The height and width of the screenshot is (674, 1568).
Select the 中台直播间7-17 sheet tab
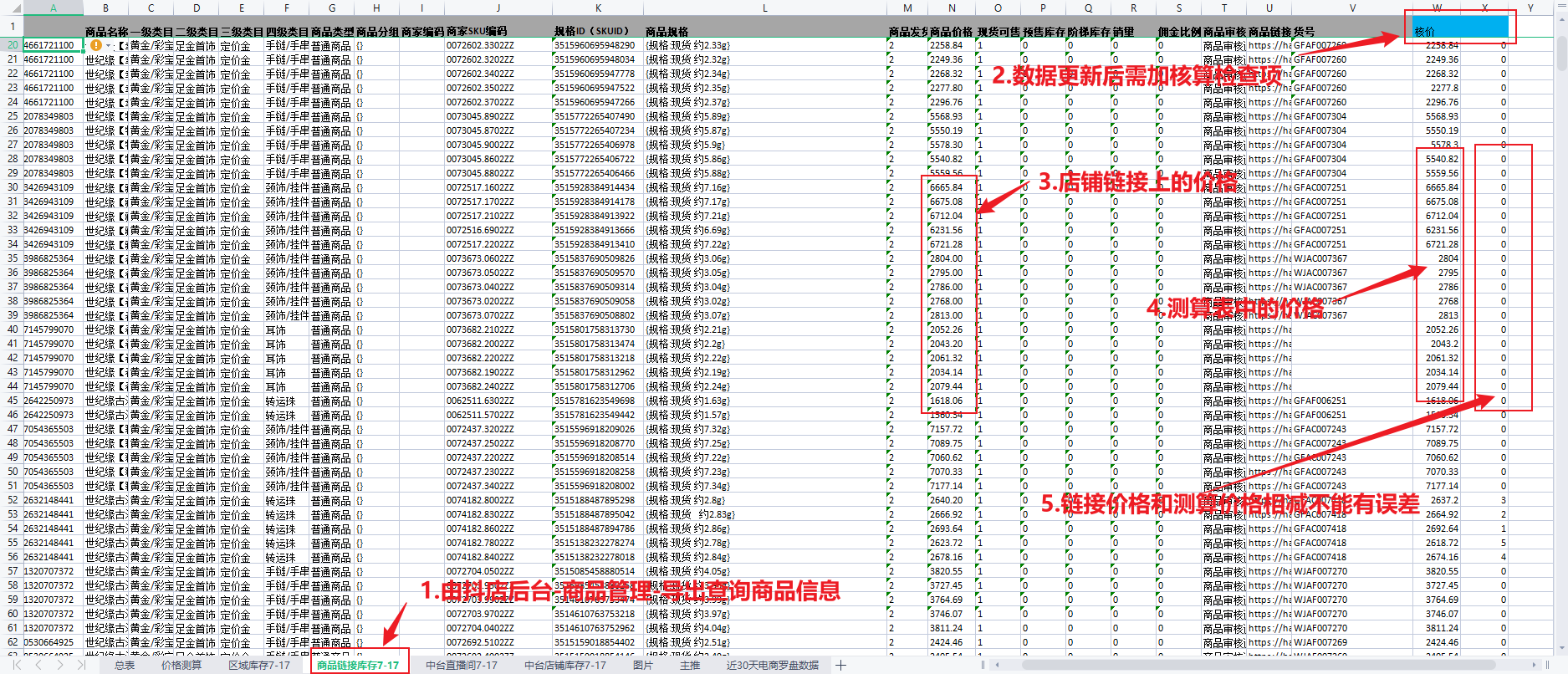point(461,666)
